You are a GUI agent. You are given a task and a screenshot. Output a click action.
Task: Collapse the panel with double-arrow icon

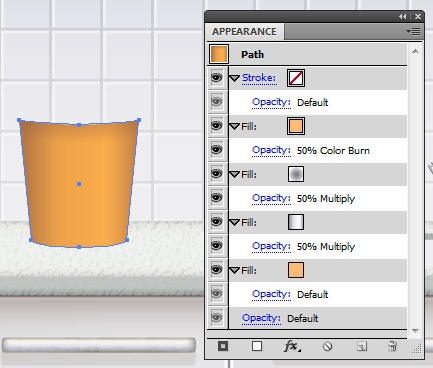[403, 16]
